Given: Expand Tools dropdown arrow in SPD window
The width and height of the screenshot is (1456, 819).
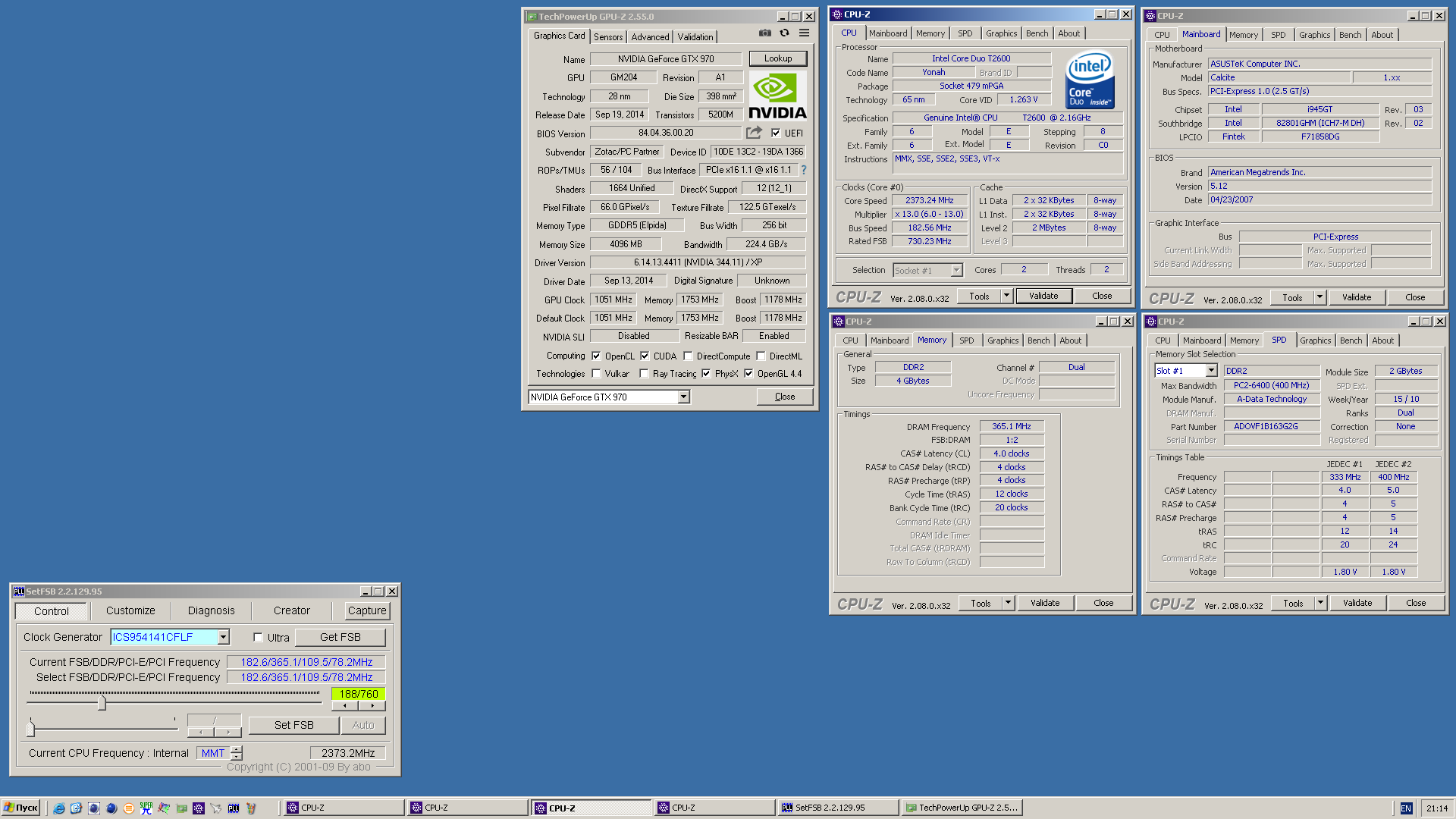Looking at the screenshot, I should point(1320,603).
